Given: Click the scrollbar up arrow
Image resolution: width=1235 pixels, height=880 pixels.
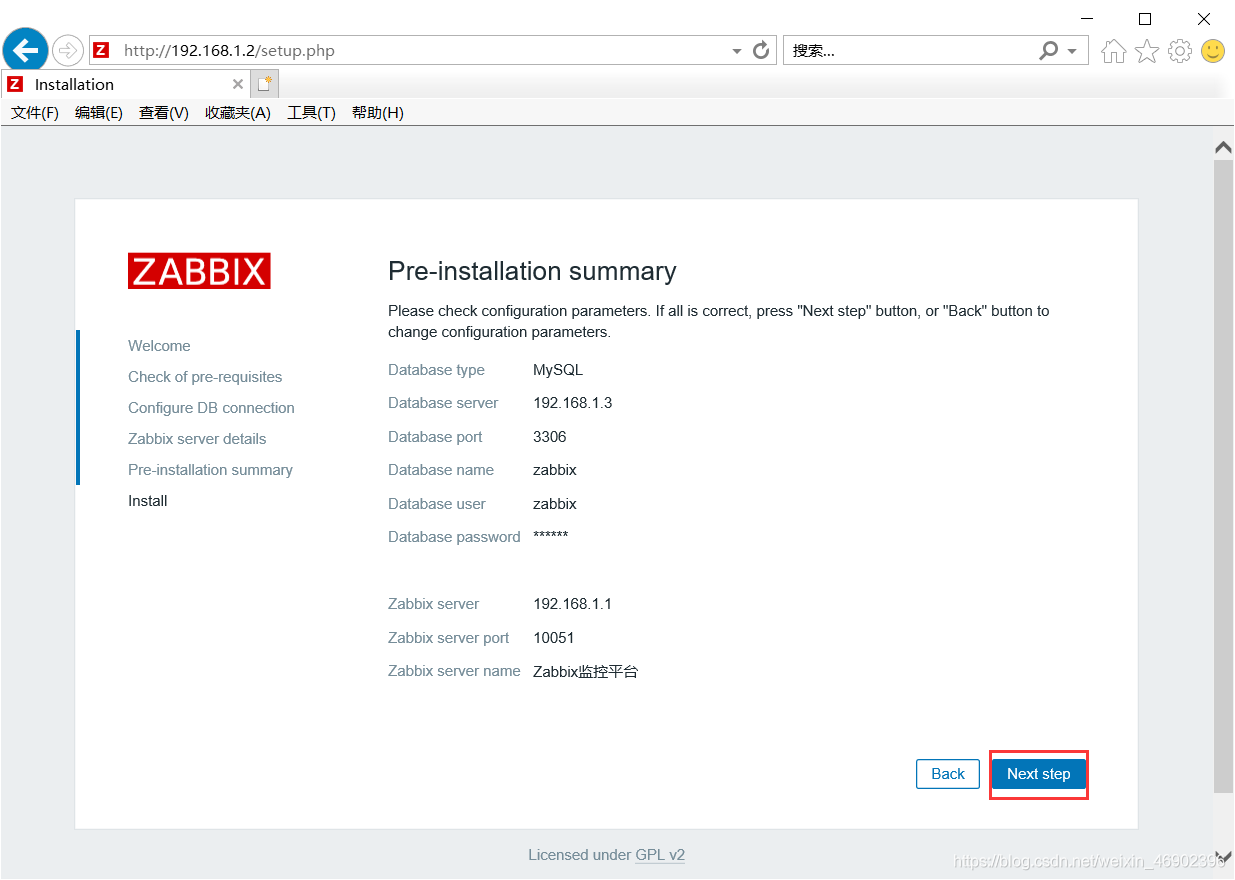Looking at the screenshot, I should click(1223, 147).
